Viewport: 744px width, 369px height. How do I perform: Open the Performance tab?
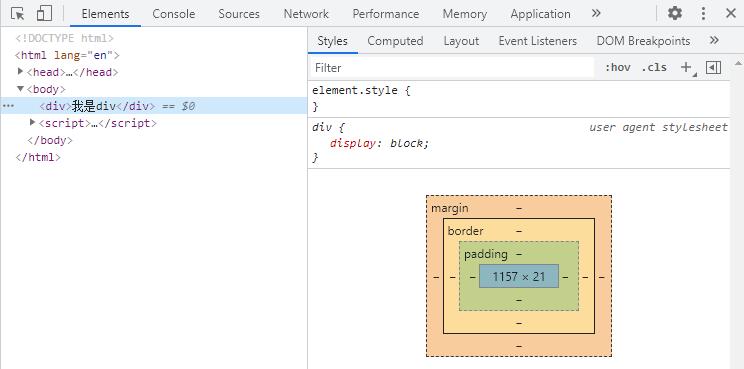click(x=386, y=14)
